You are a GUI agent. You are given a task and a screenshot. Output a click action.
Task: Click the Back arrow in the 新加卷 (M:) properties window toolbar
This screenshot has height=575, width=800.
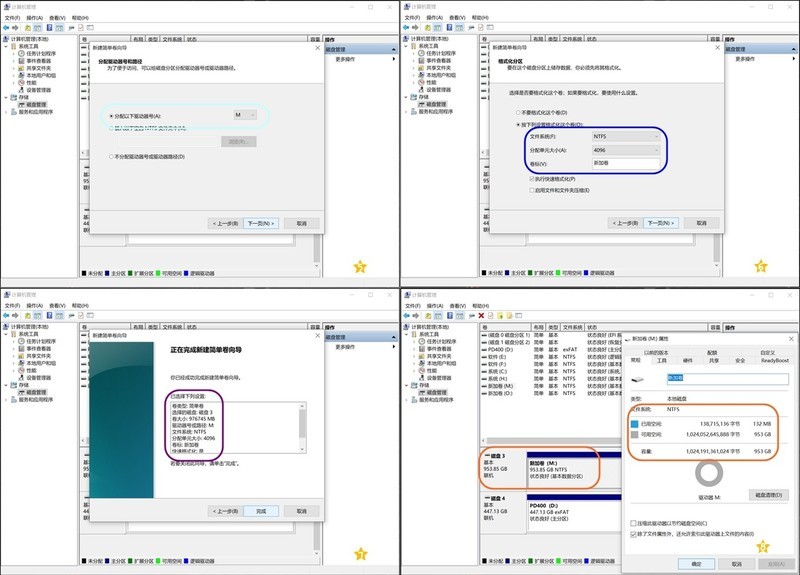coord(406,315)
